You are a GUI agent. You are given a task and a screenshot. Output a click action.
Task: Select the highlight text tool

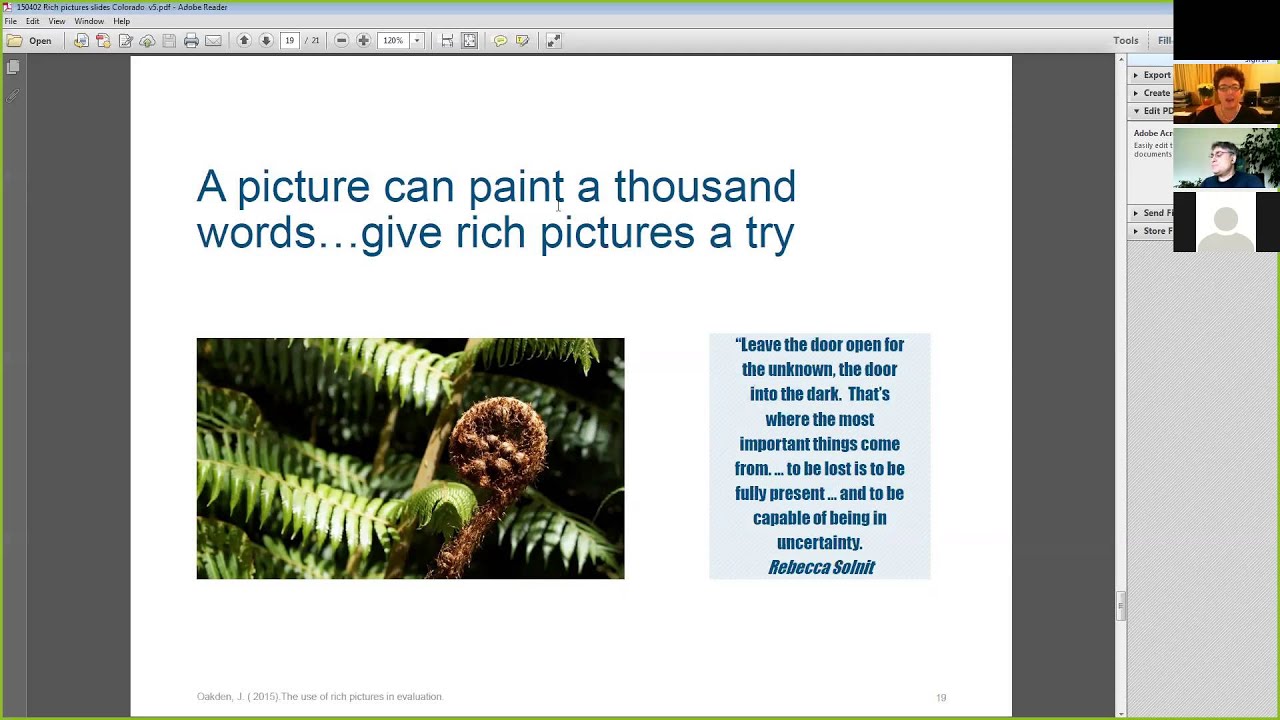tap(522, 41)
